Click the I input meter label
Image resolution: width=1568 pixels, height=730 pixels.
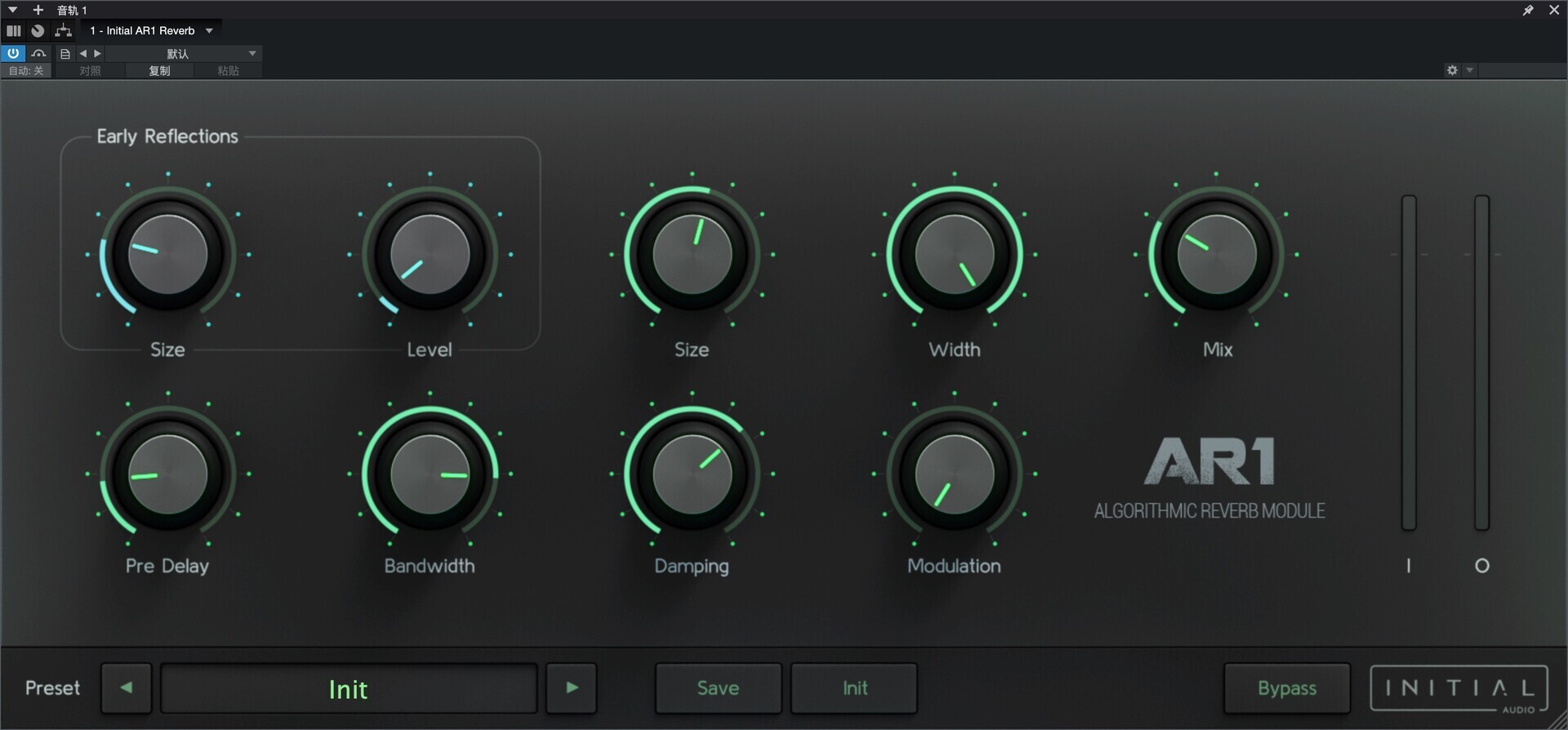tap(1409, 566)
